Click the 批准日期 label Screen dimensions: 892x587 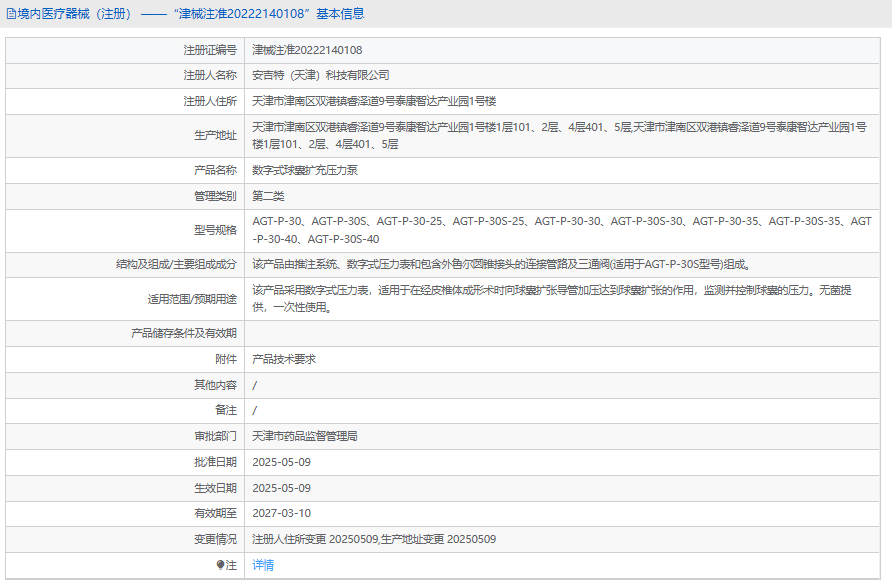pos(216,462)
